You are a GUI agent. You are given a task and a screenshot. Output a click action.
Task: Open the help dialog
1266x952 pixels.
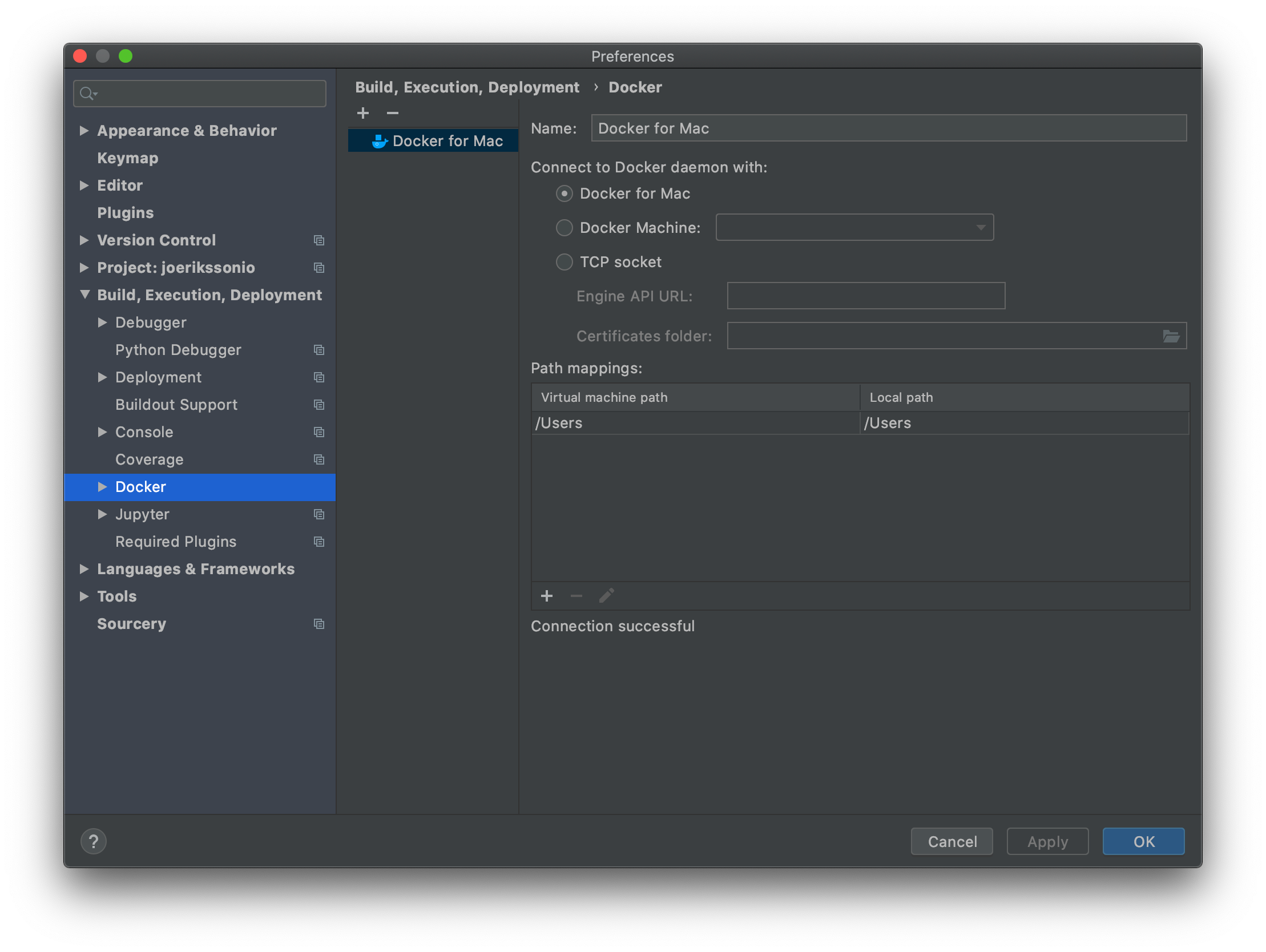click(93, 841)
